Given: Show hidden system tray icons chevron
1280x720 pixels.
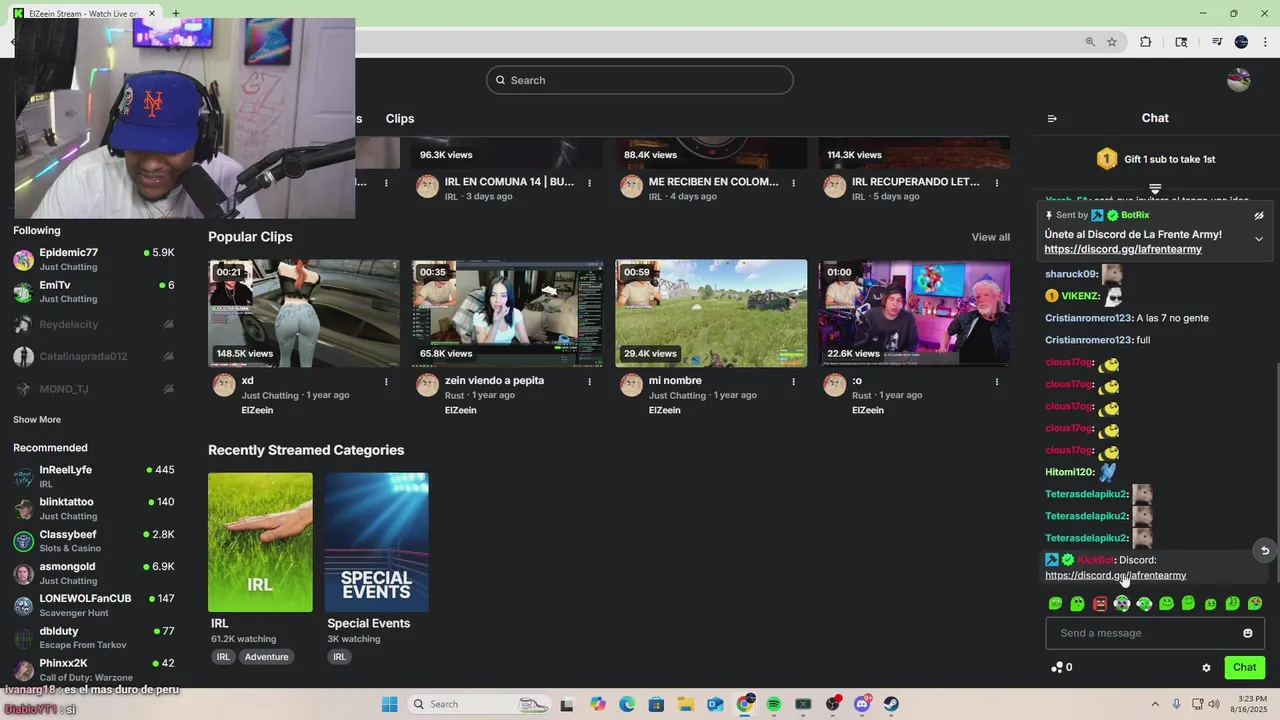Looking at the screenshot, I should pos(1155,704).
